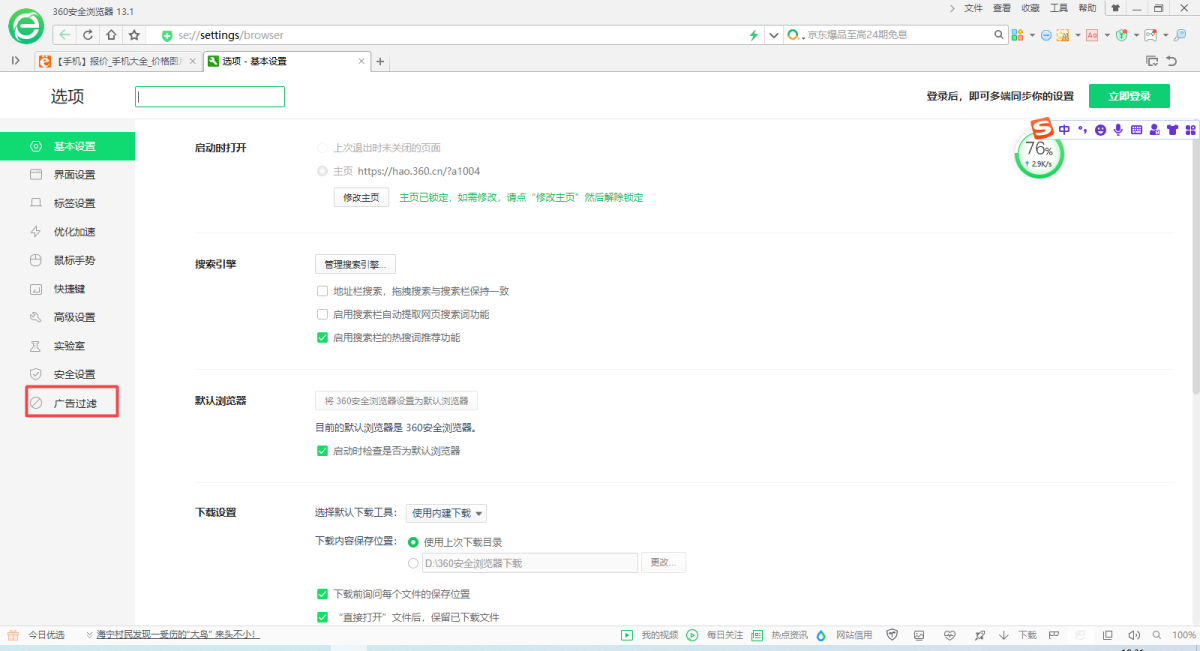The width and height of the screenshot is (1200, 651).
Task: Expand the 使用内建下载 dropdown
Action: (446, 513)
